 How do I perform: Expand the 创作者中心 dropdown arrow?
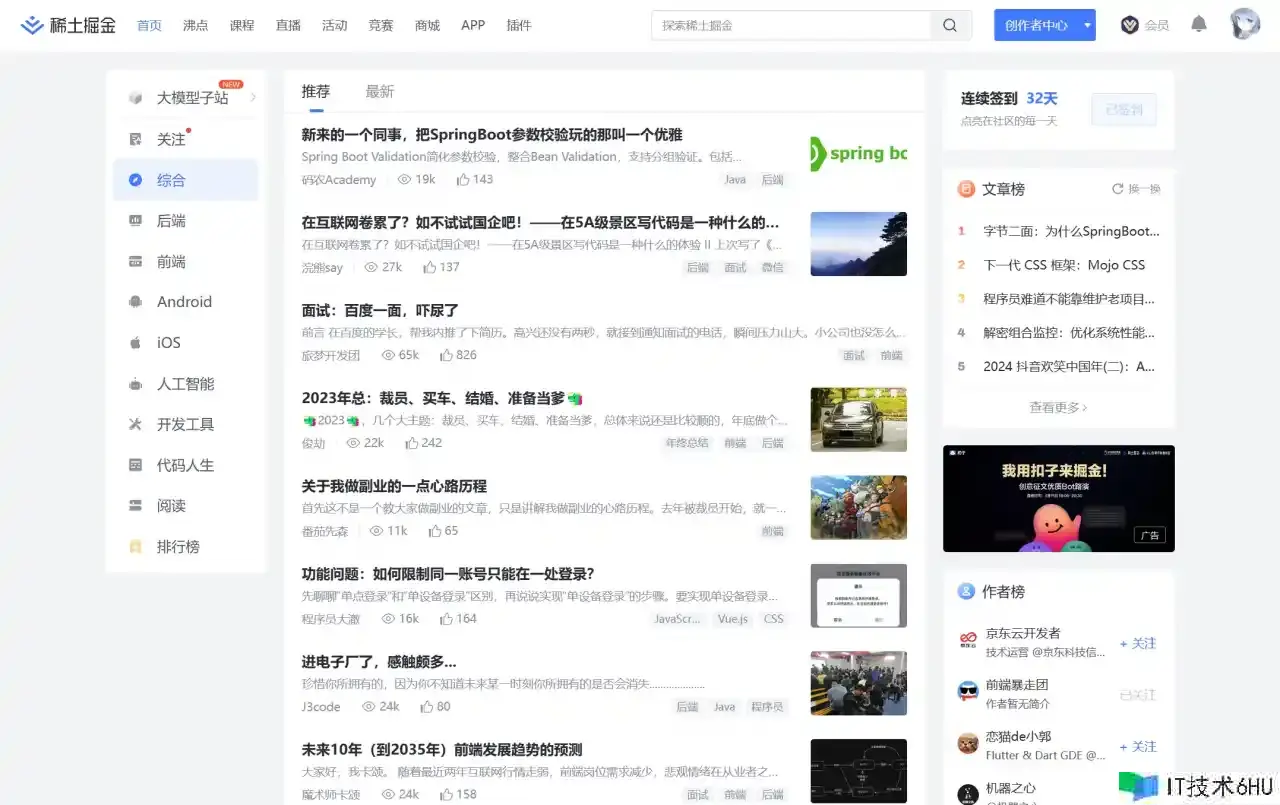1087,26
